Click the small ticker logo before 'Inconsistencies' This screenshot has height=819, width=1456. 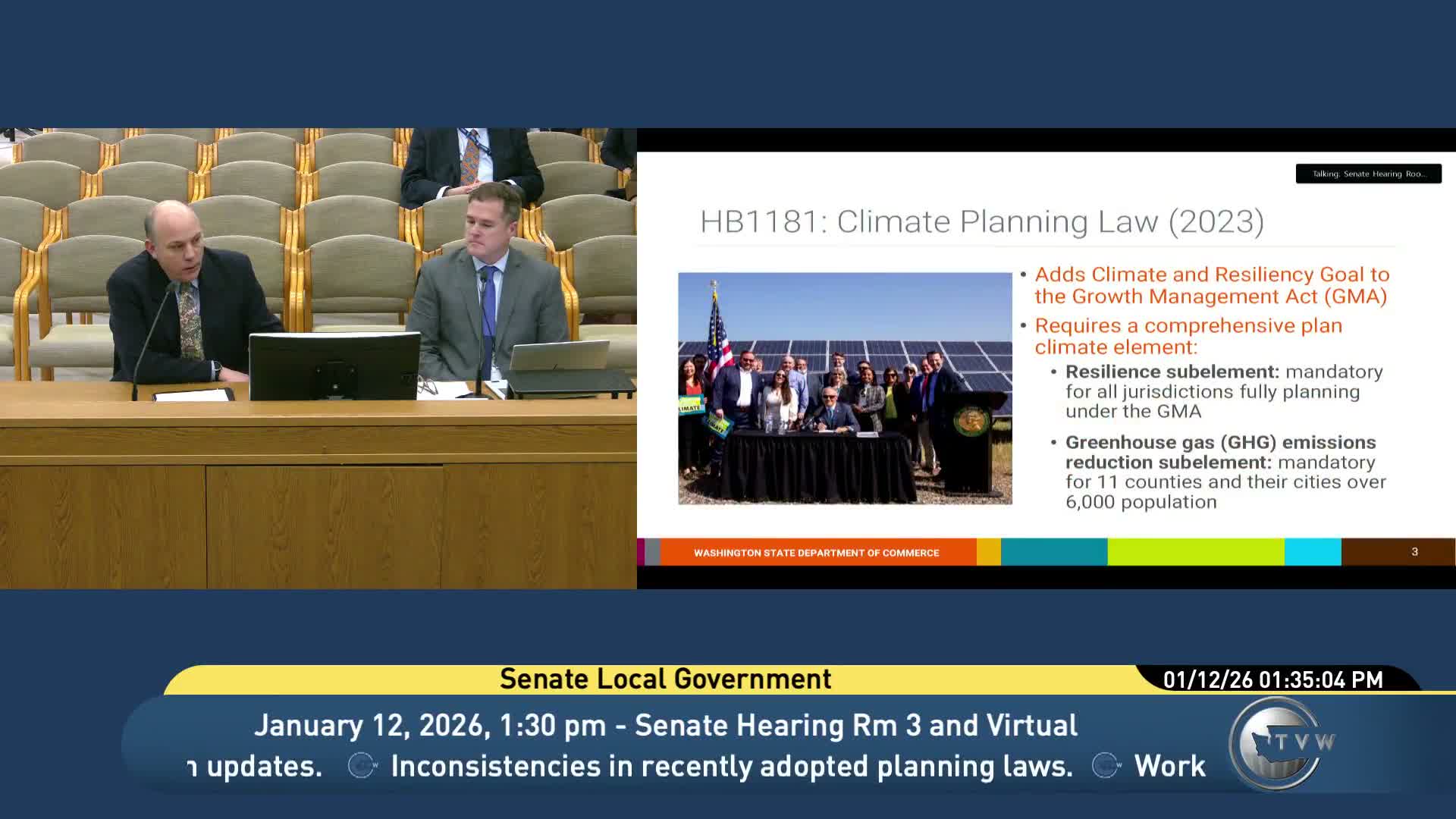tap(362, 766)
